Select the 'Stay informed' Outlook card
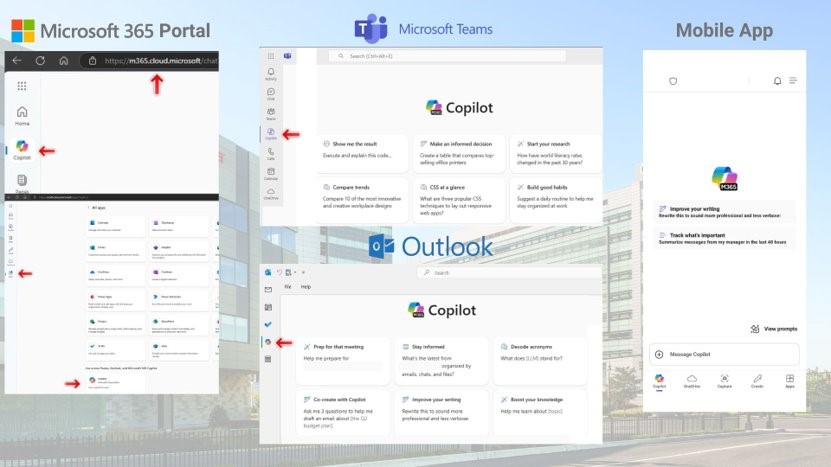Image resolution: width=831 pixels, height=467 pixels. [441, 360]
